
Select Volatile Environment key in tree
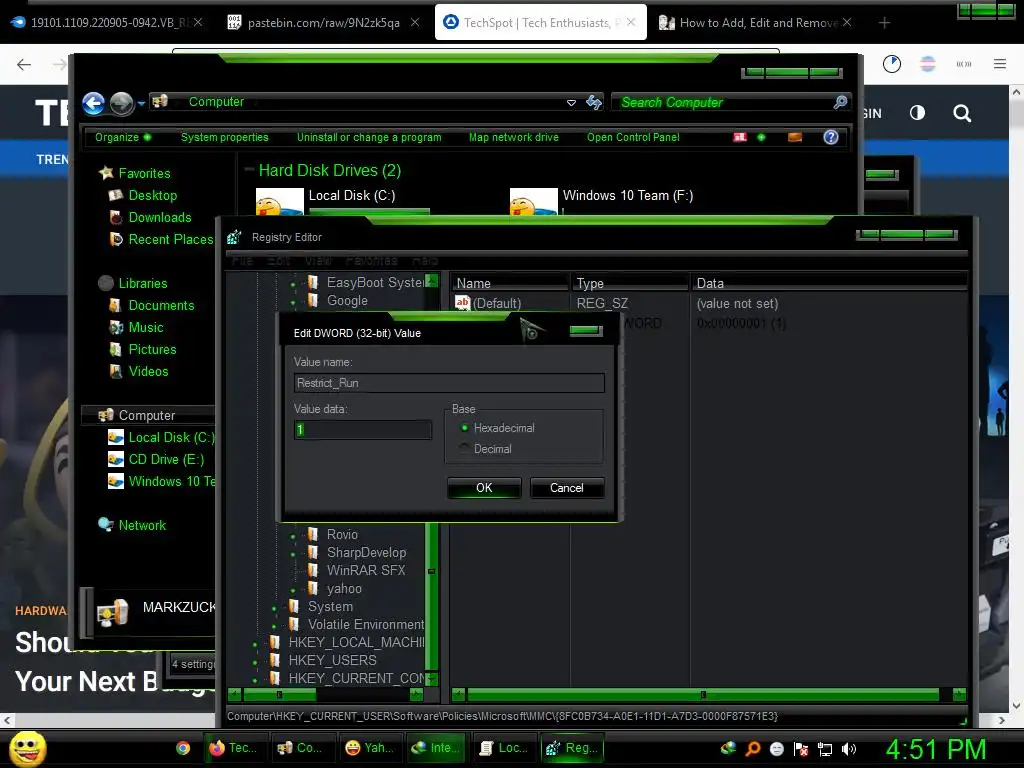[x=366, y=624]
